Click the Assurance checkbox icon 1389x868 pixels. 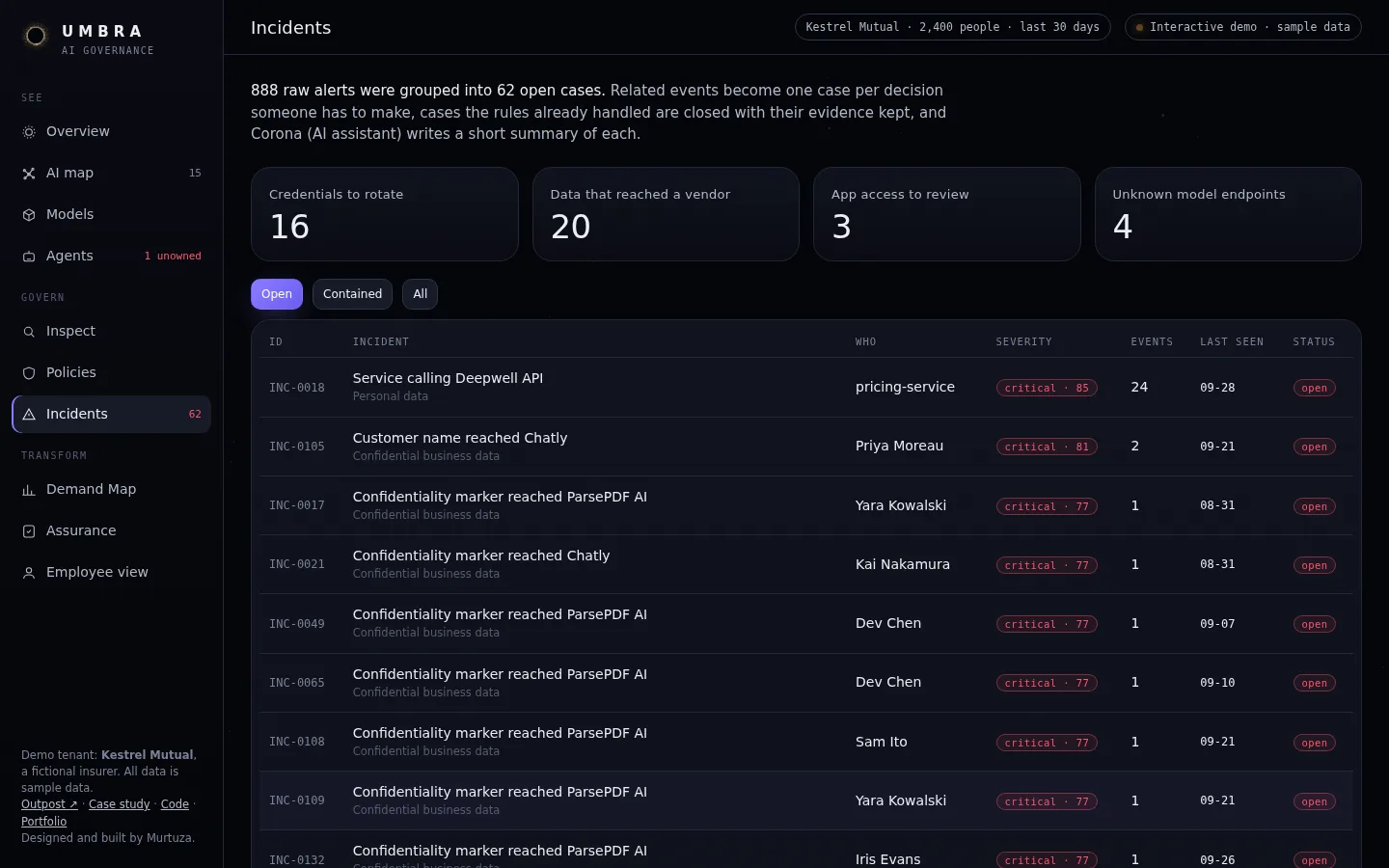point(29,531)
